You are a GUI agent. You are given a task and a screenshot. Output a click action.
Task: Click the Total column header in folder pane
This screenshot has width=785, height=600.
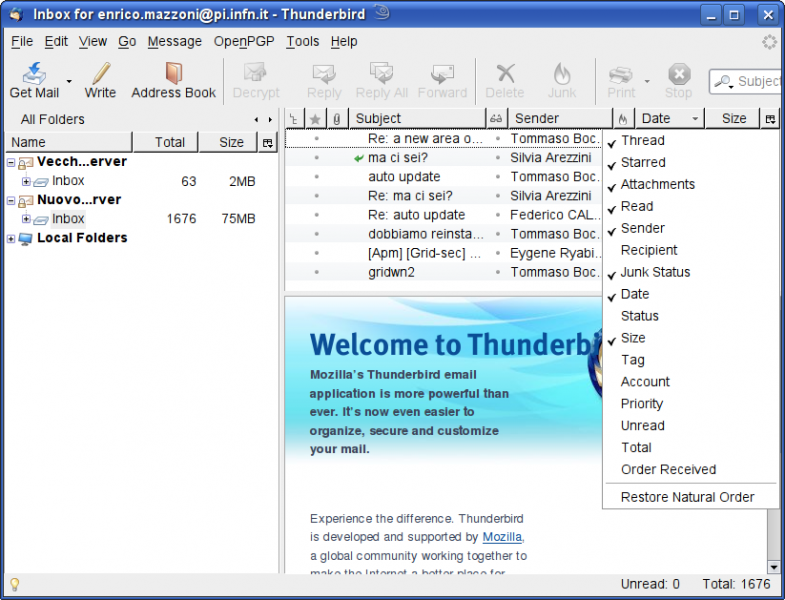165,143
